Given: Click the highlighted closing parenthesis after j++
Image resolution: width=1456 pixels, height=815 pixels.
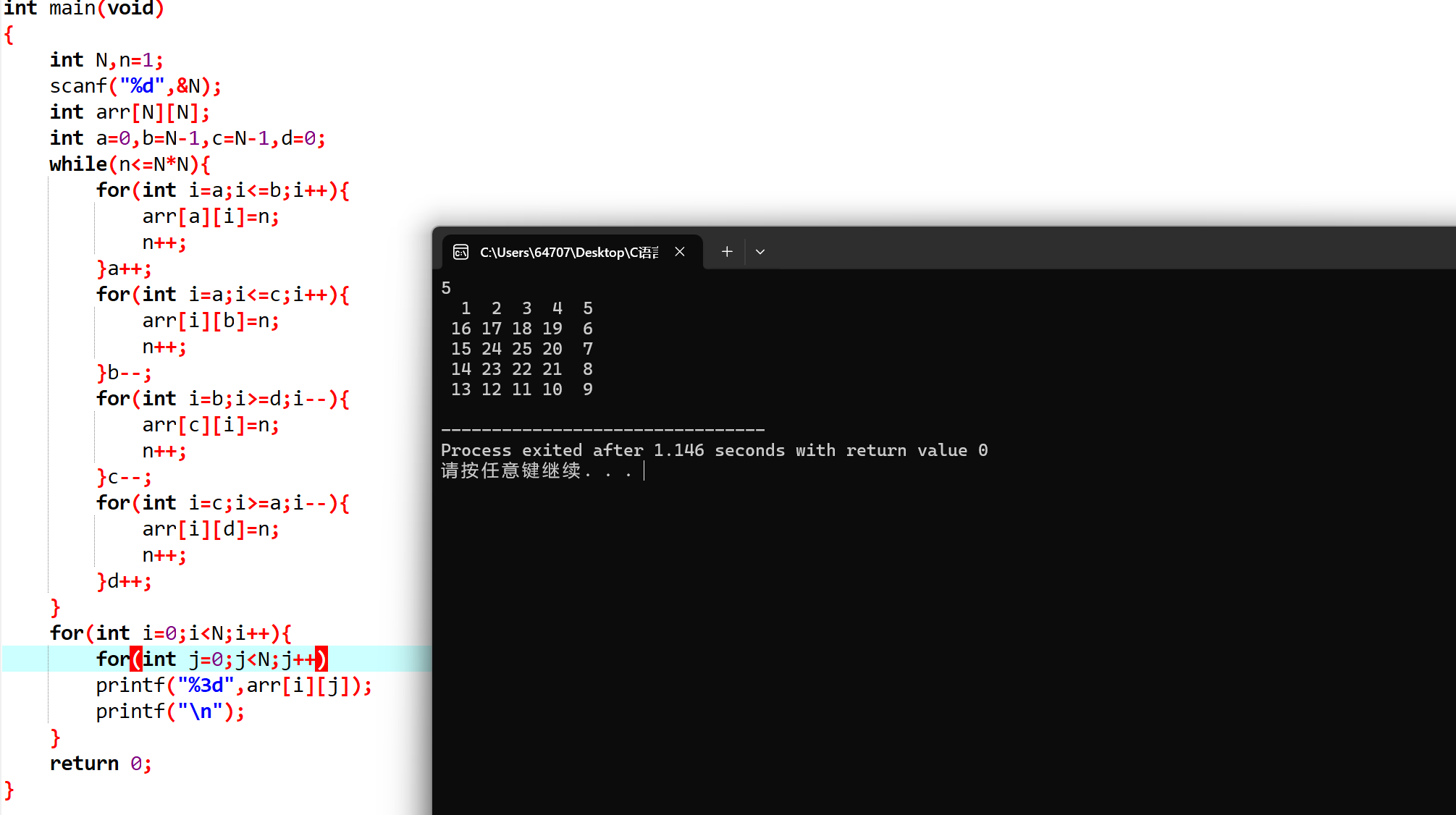Looking at the screenshot, I should tap(321, 659).
